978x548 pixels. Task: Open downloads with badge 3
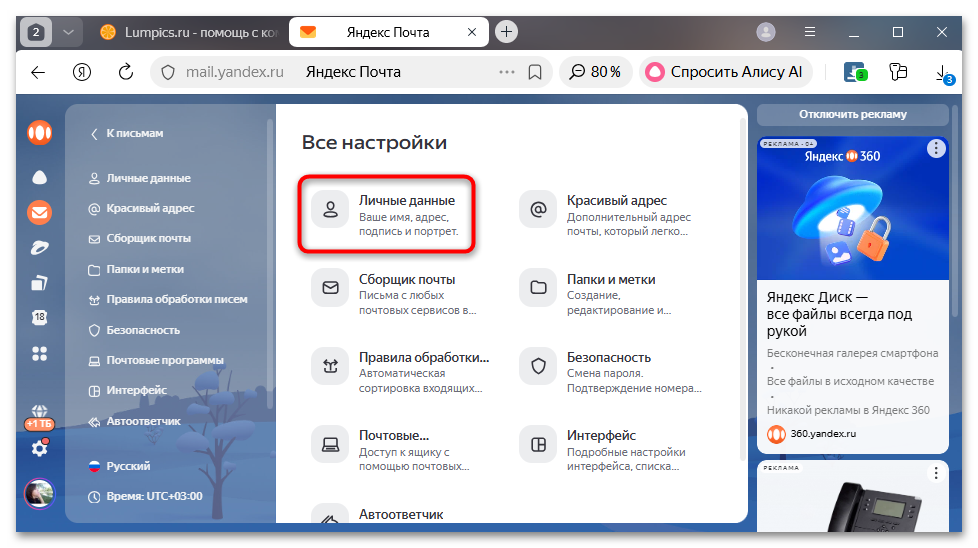943,74
